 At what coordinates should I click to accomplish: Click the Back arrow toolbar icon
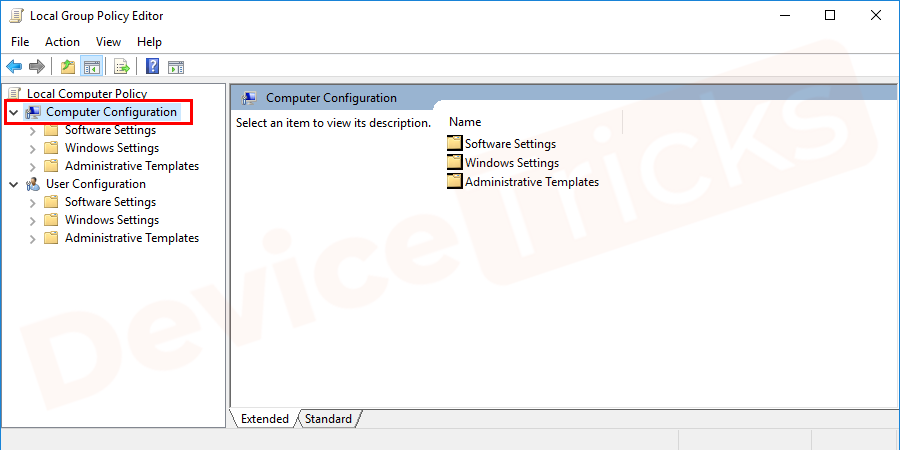coord(14,67)
